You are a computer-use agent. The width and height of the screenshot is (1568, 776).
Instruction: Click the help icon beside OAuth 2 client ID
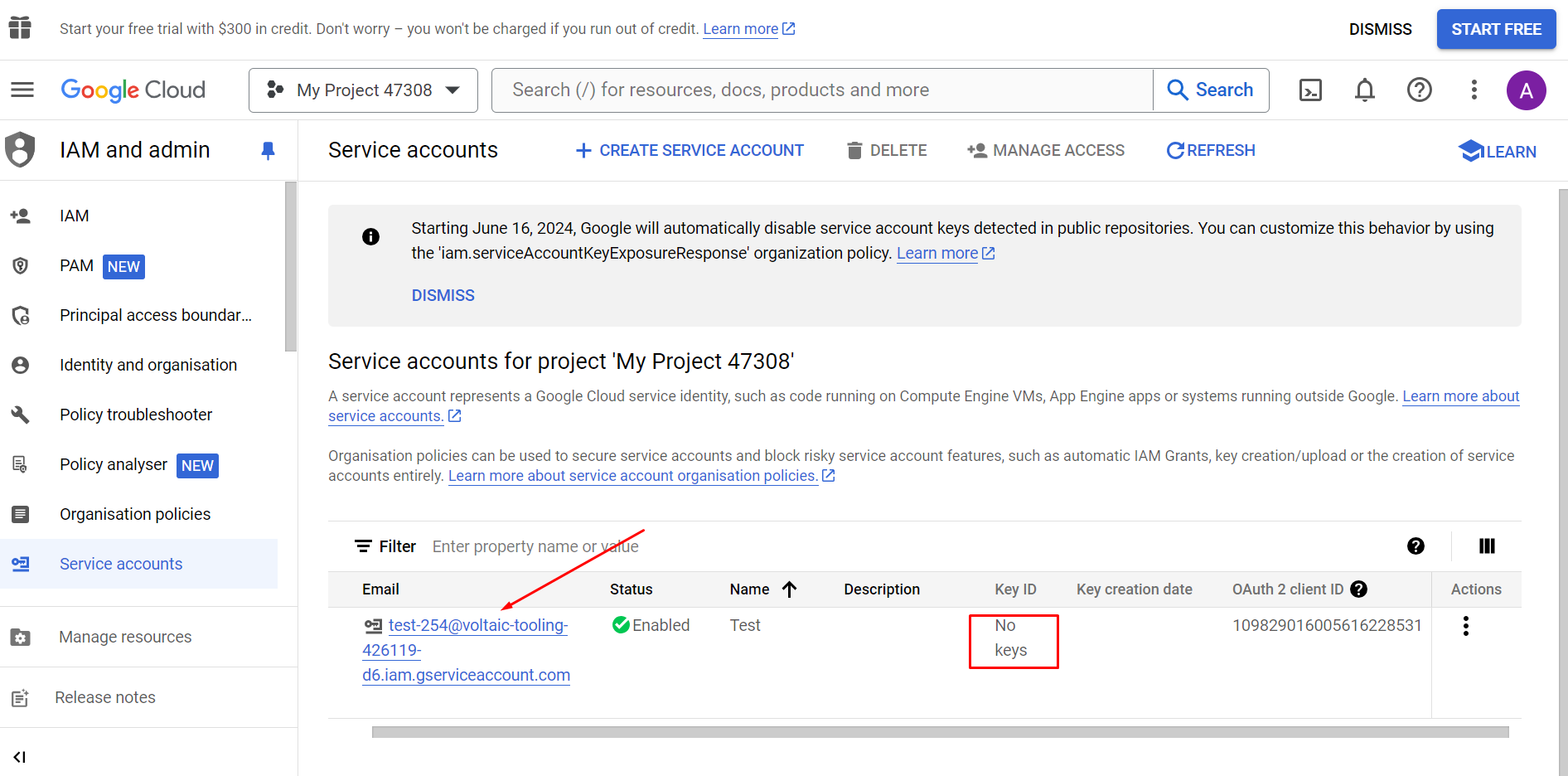click(1359, 589)
